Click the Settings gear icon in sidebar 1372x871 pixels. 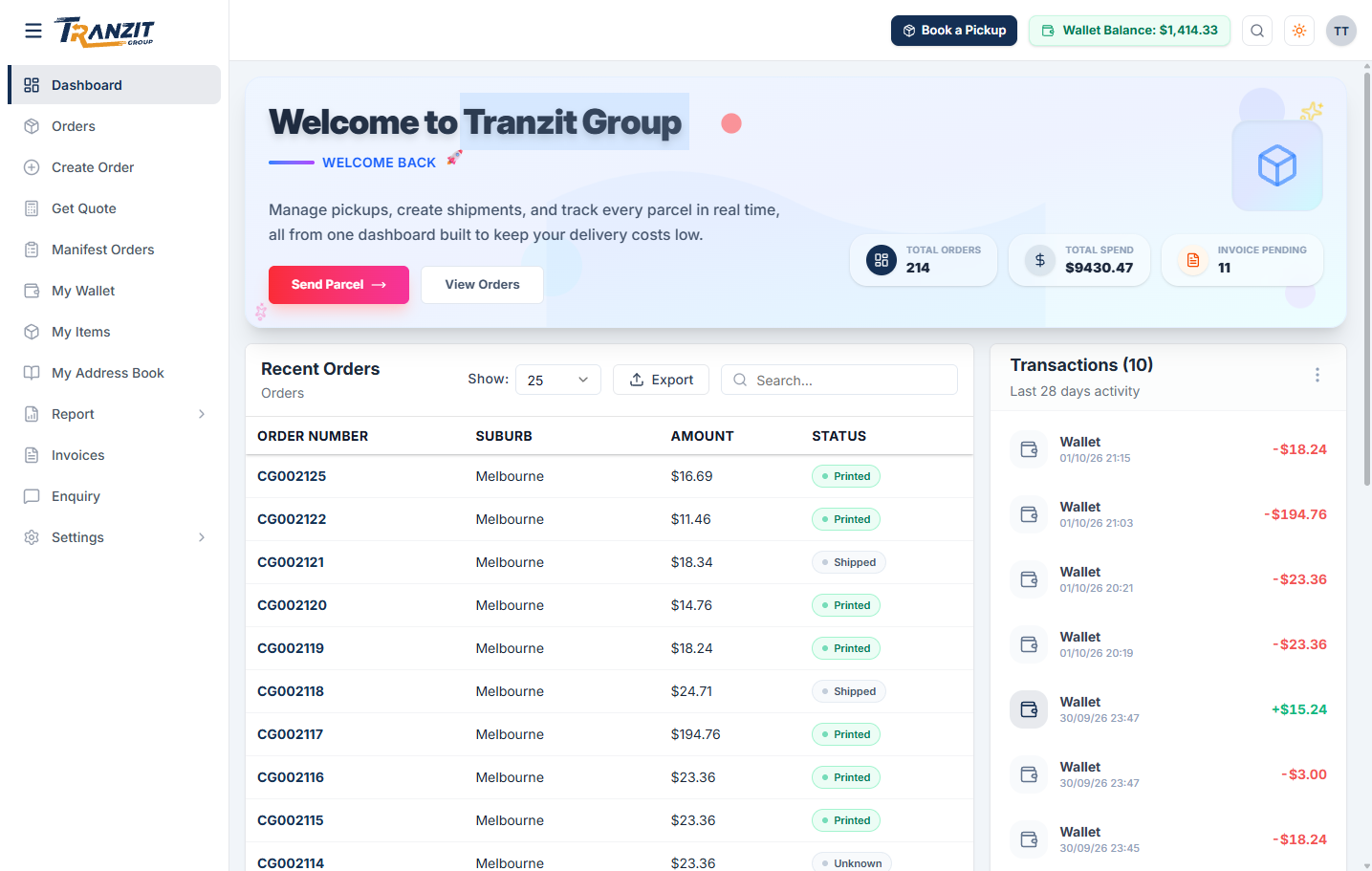click(x=32, y=537)
